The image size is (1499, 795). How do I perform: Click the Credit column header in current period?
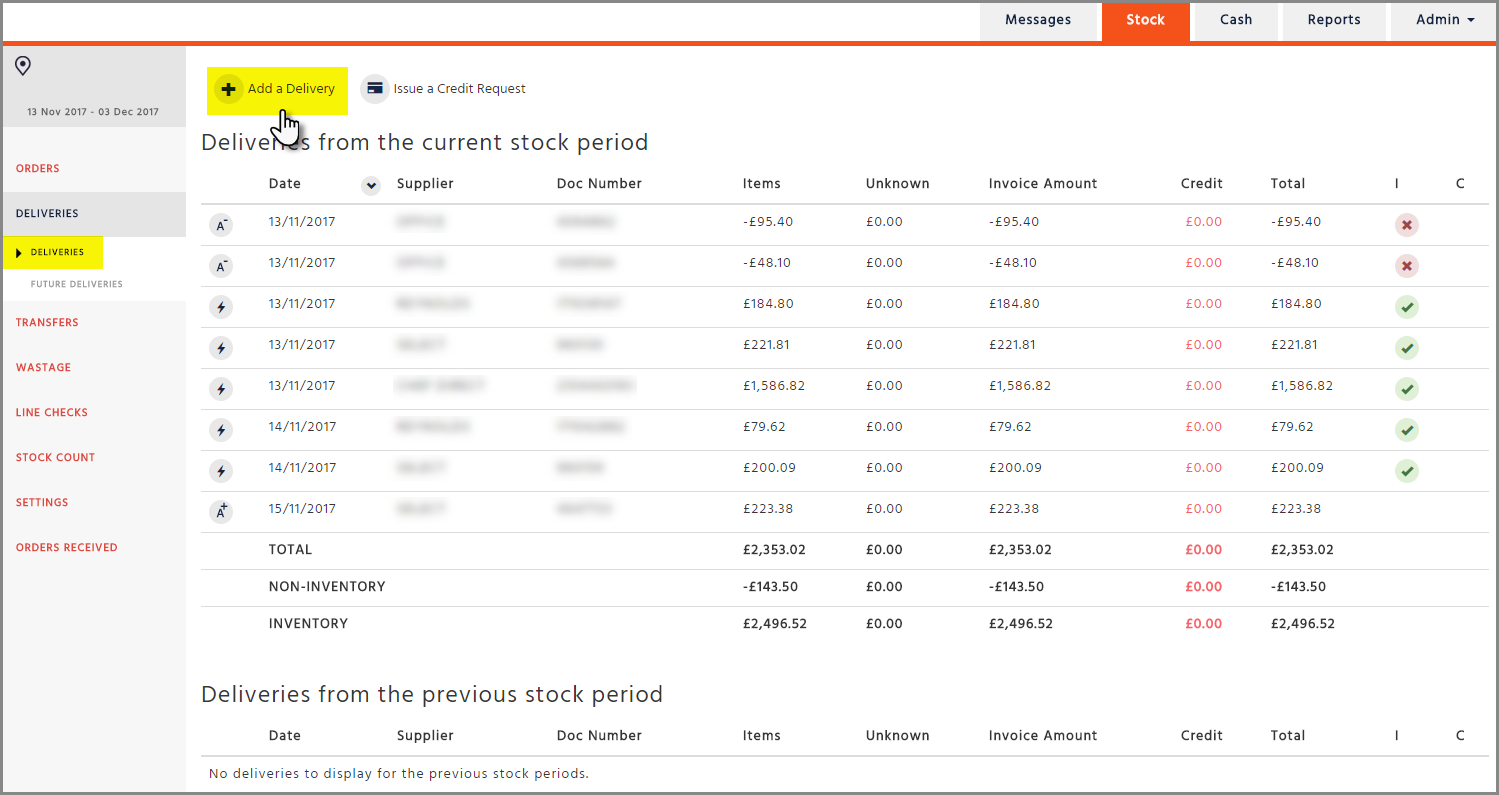1202,183
